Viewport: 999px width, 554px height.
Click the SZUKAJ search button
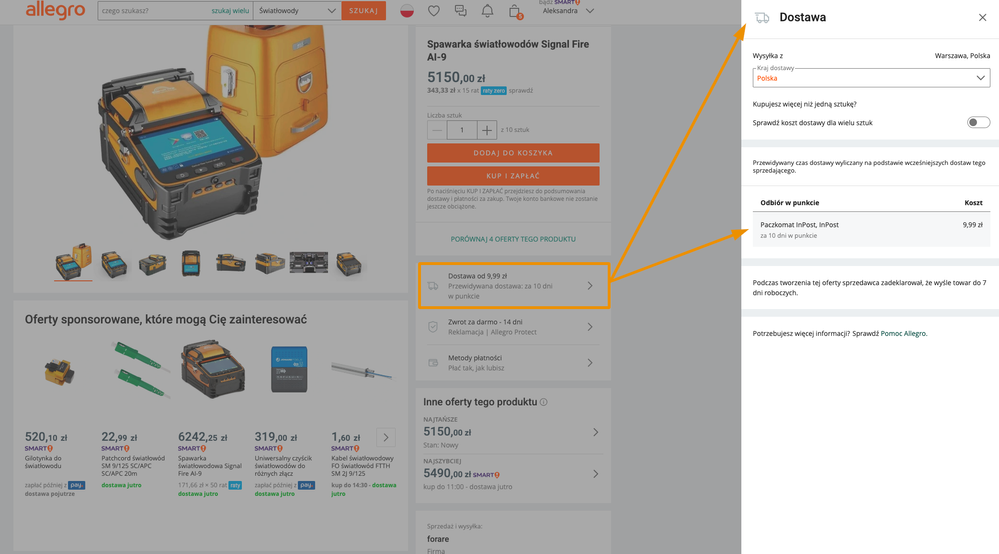pos(363,11)
